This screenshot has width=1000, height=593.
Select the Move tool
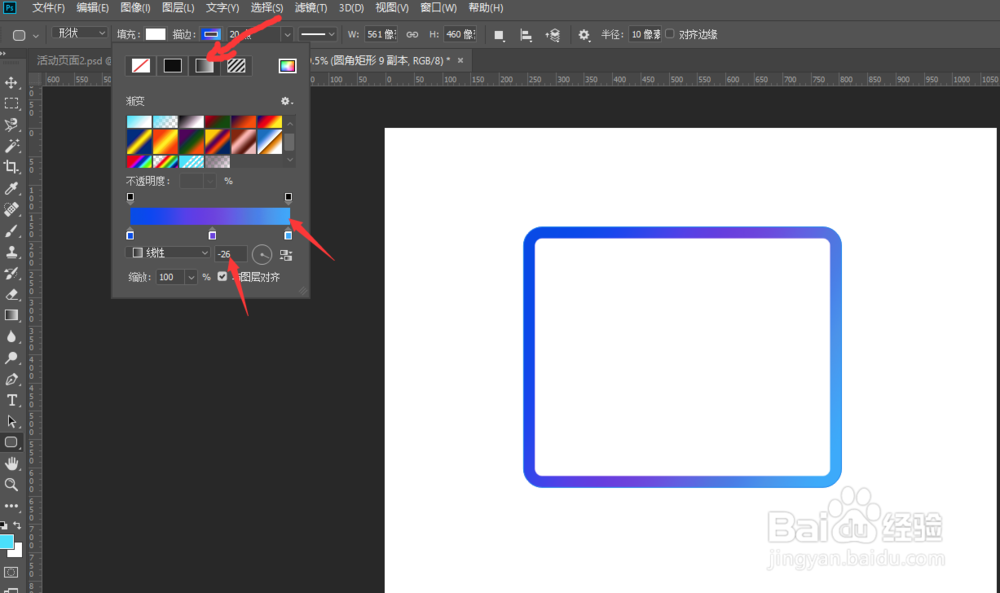pyautogui.click(x=11, y=82)
